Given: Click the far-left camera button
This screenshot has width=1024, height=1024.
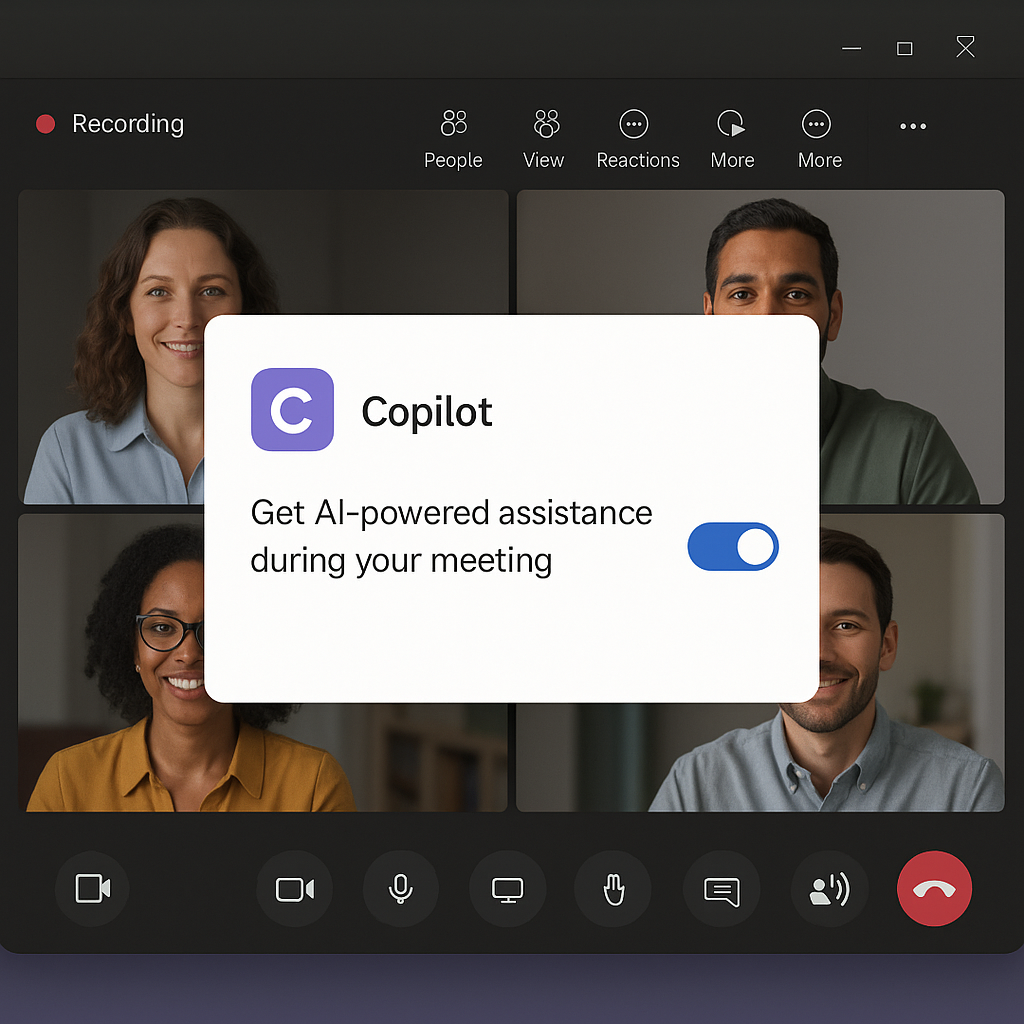Looking at the screenshot, I should coord(92,889).
